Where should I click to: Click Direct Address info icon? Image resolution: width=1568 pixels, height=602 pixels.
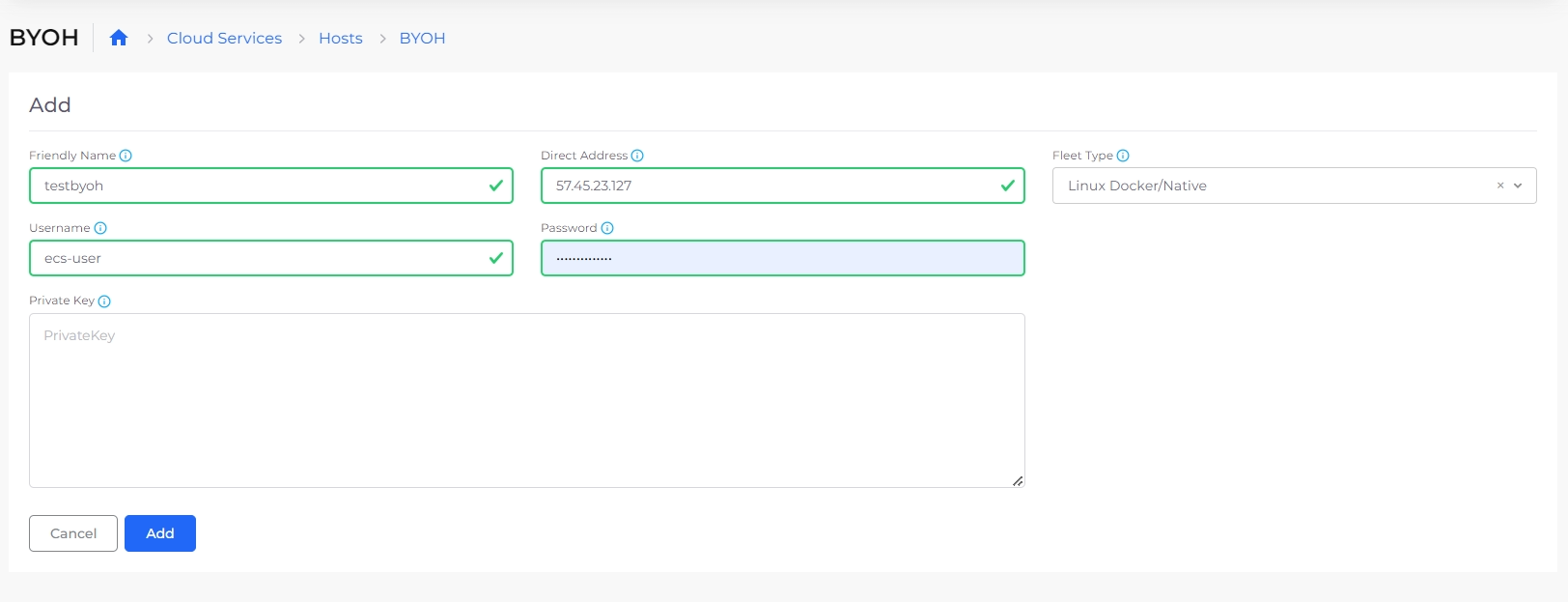[637, 156]
